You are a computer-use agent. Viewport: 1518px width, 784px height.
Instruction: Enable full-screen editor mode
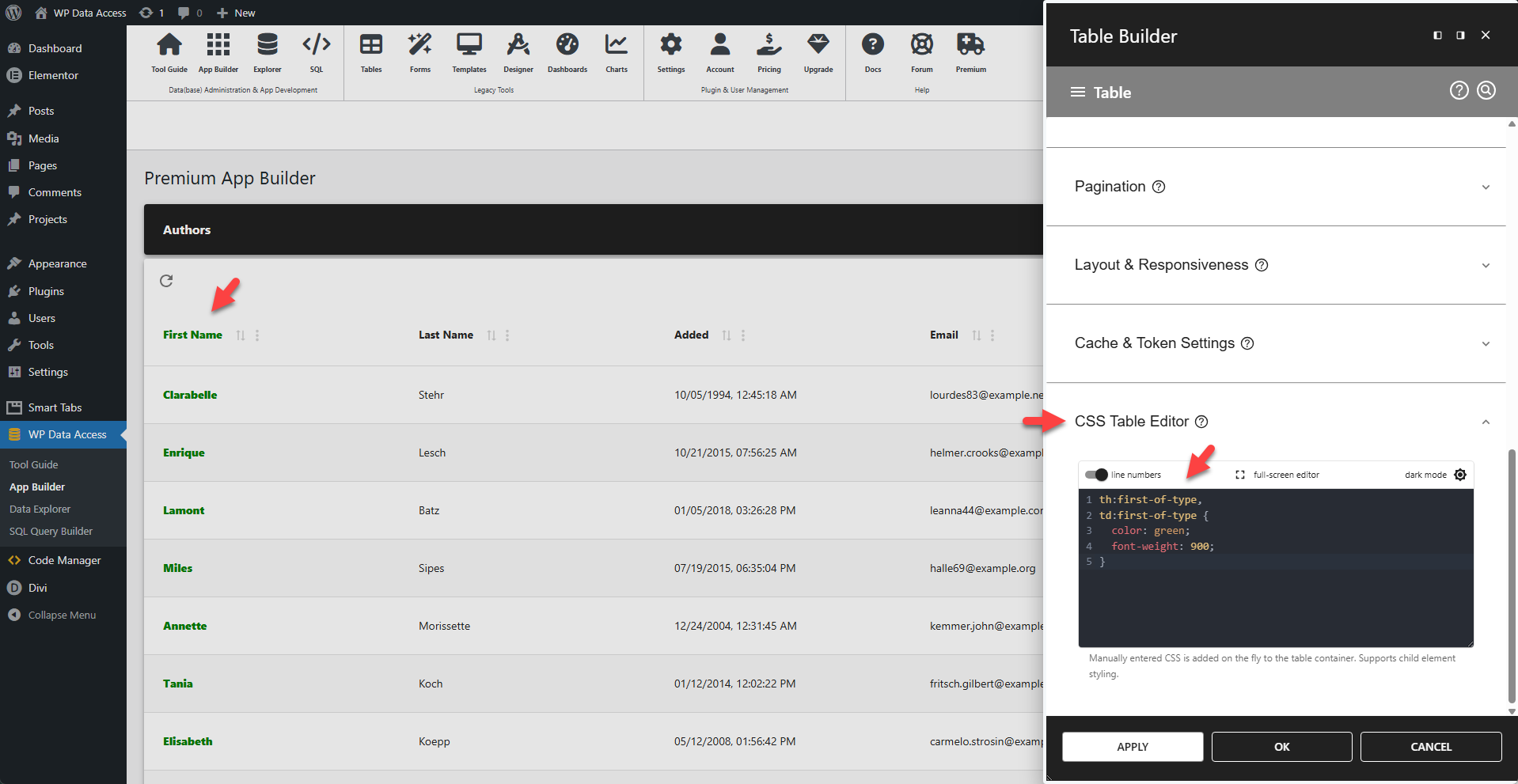click(x=1239, y=475)
